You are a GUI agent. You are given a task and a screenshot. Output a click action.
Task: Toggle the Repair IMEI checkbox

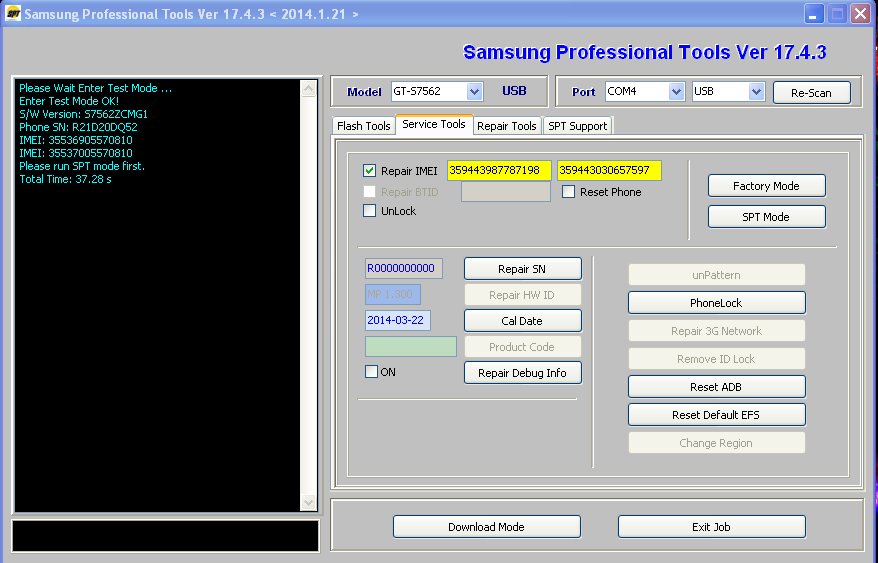coord(369,170)
